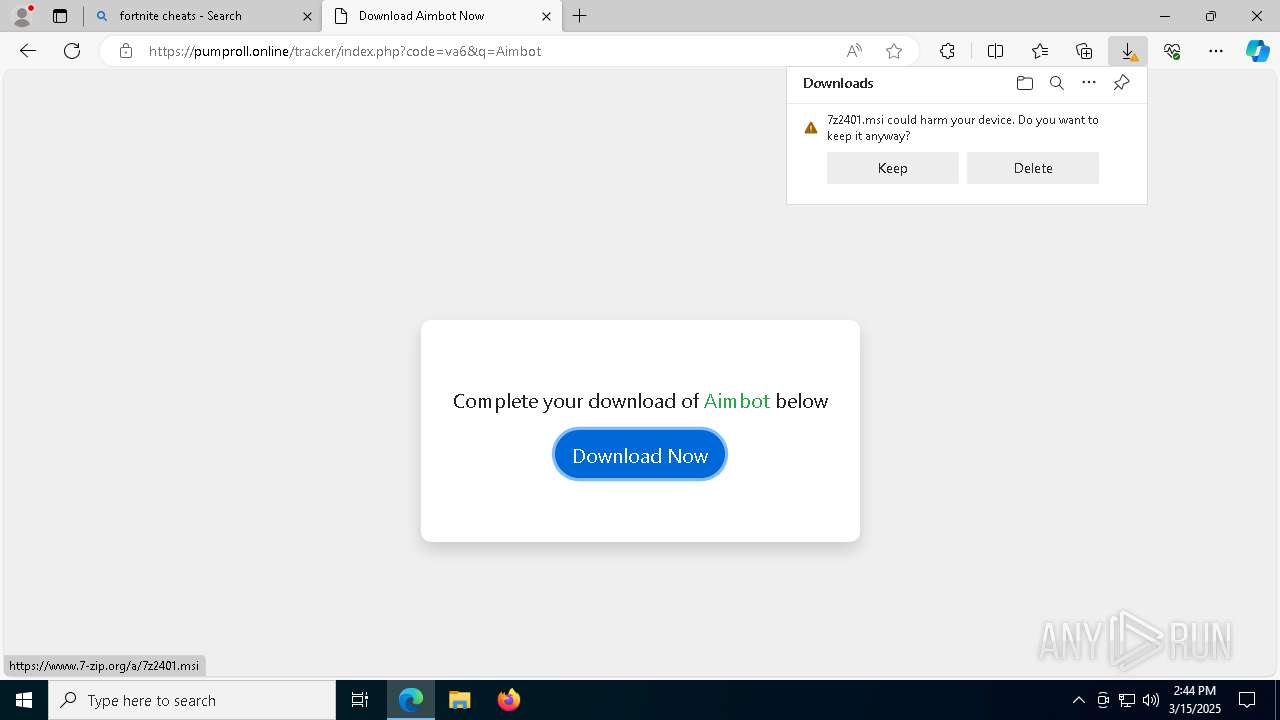Open downloads folder from Downloads panel
The image size is (1280, 720).
pyautogui.click(x=1024, y=83)
